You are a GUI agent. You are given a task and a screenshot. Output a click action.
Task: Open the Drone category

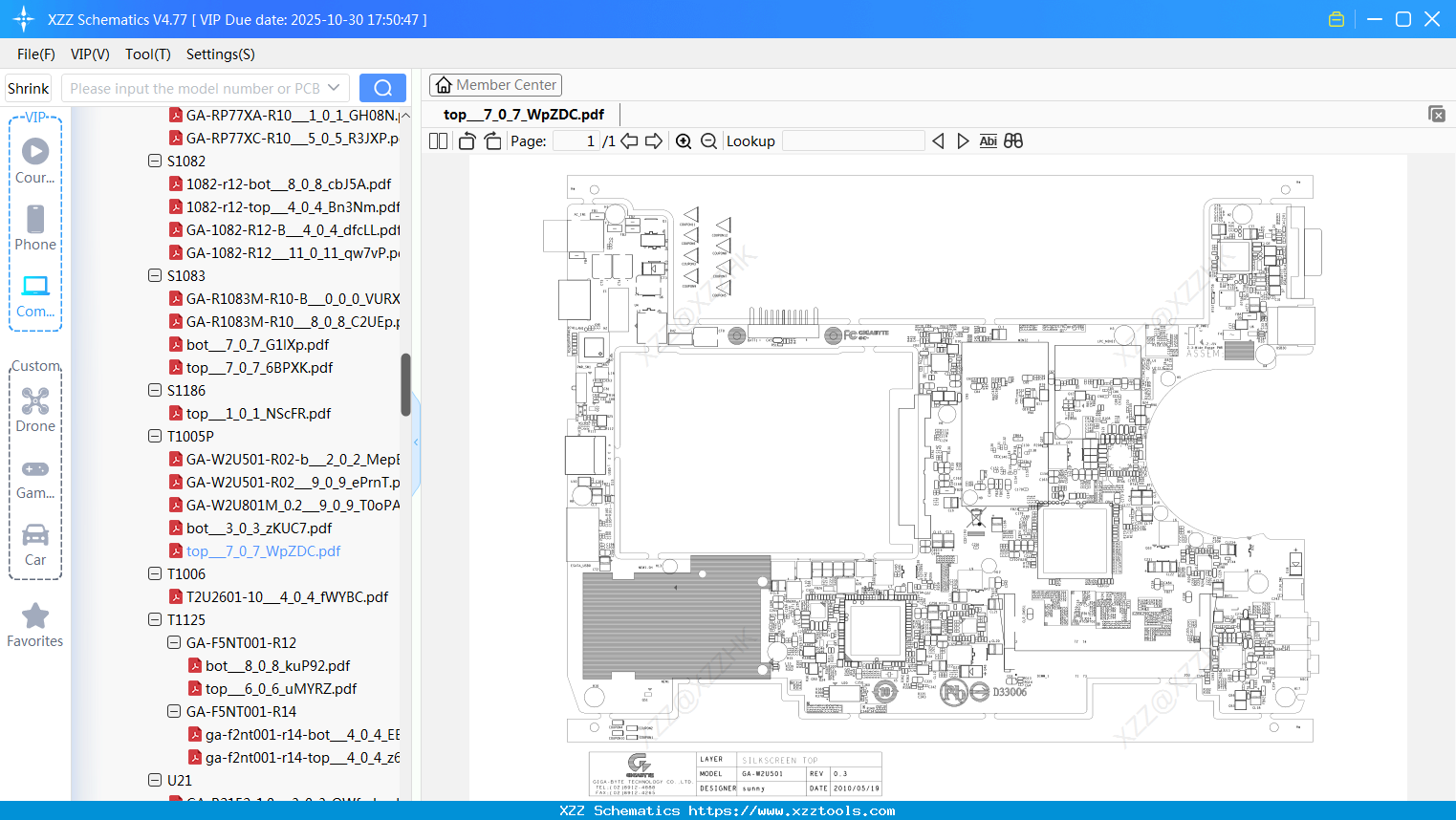coord(35,409)
